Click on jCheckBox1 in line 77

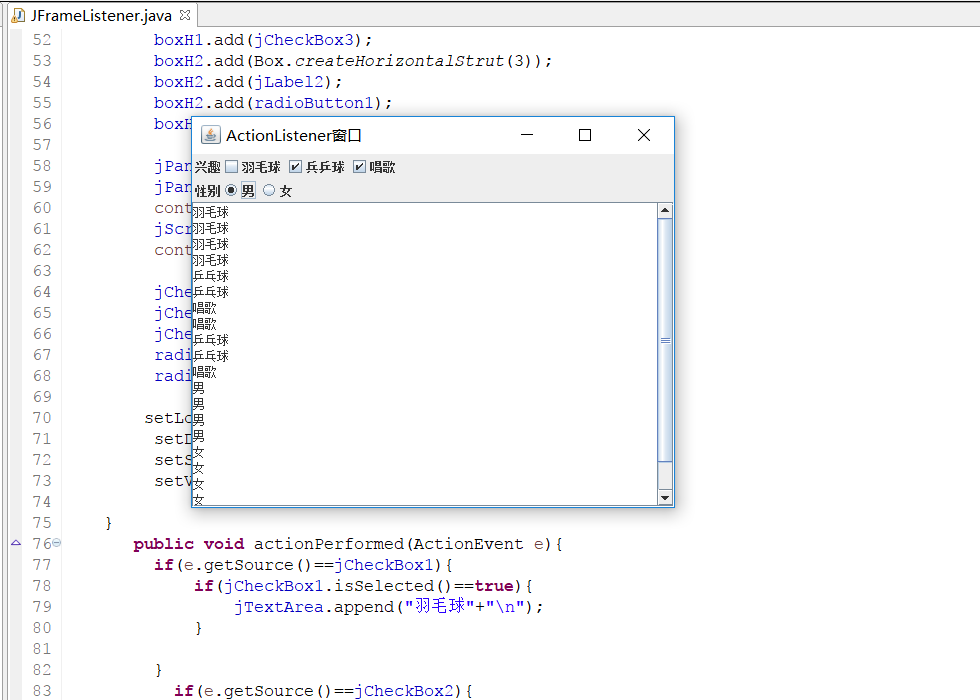384,565
